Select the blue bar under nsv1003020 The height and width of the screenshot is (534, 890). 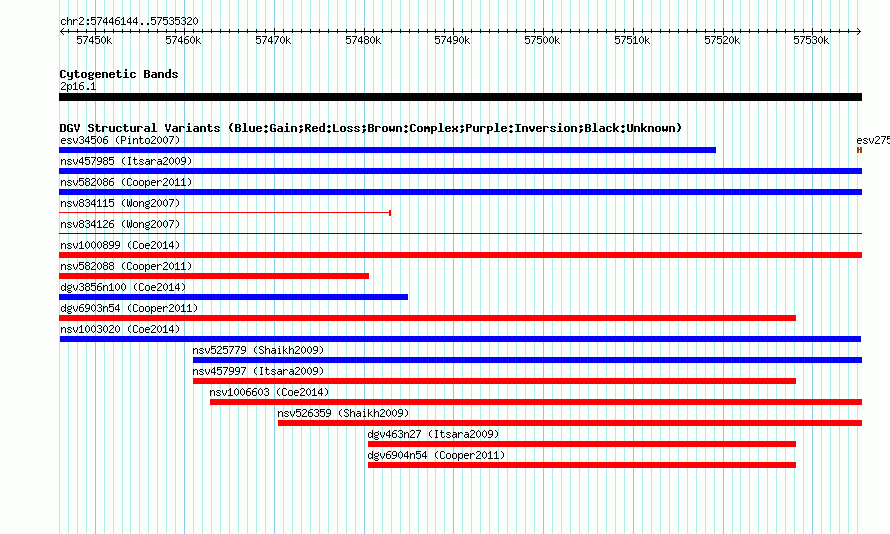click(460, 339)
